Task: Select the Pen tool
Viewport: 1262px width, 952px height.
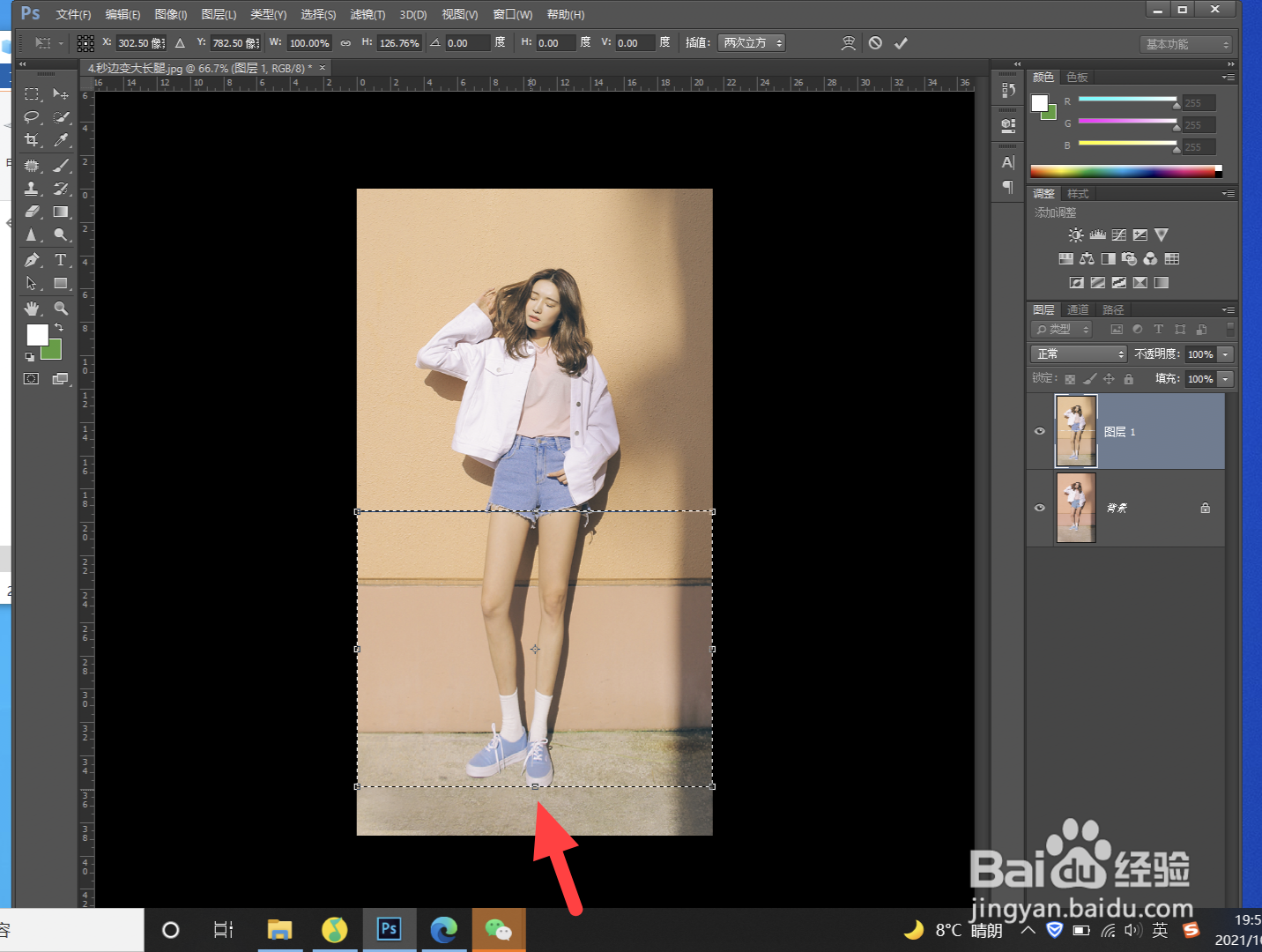Action: coord(32,260)
